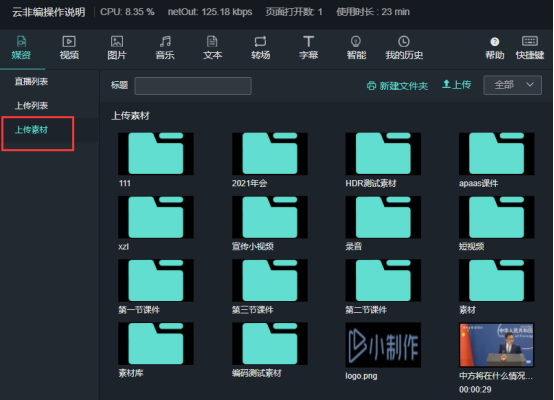554x400 pixels.
Task: Open the 转场 transition icon
Action: [x=260, y=41]
